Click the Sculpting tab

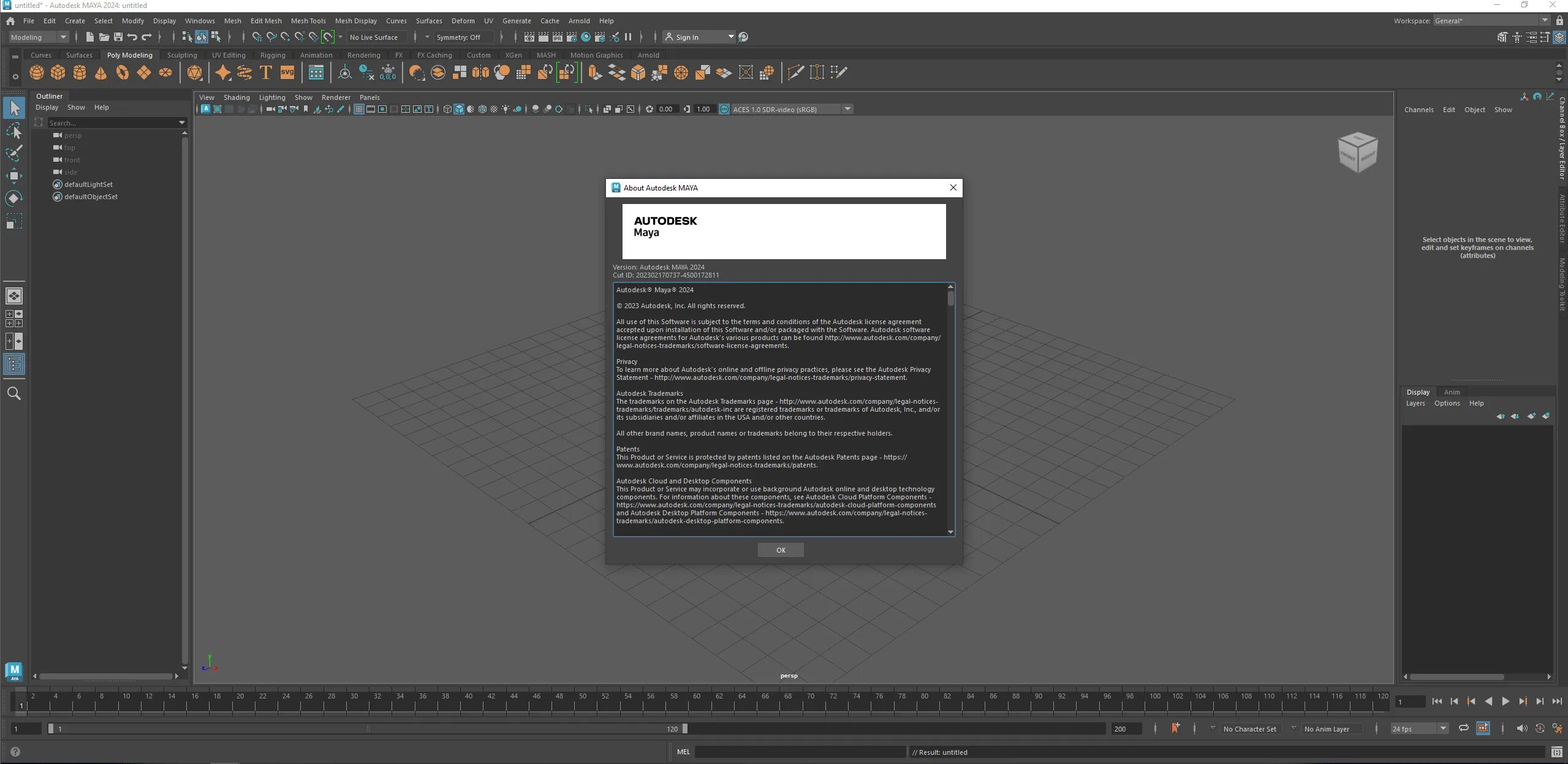182,54
